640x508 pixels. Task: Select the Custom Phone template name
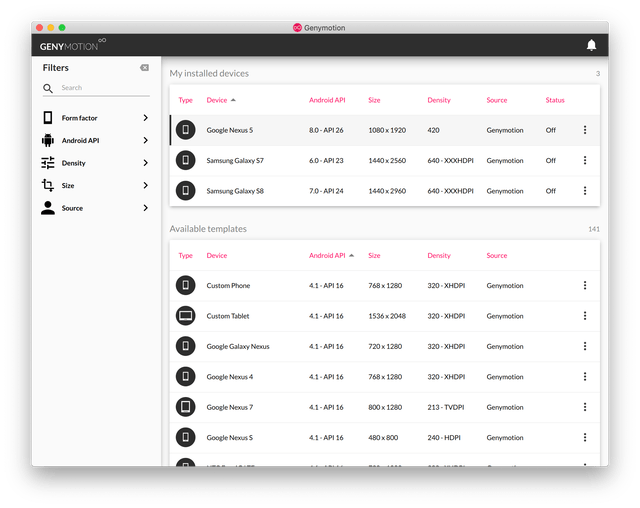point(228,286)
